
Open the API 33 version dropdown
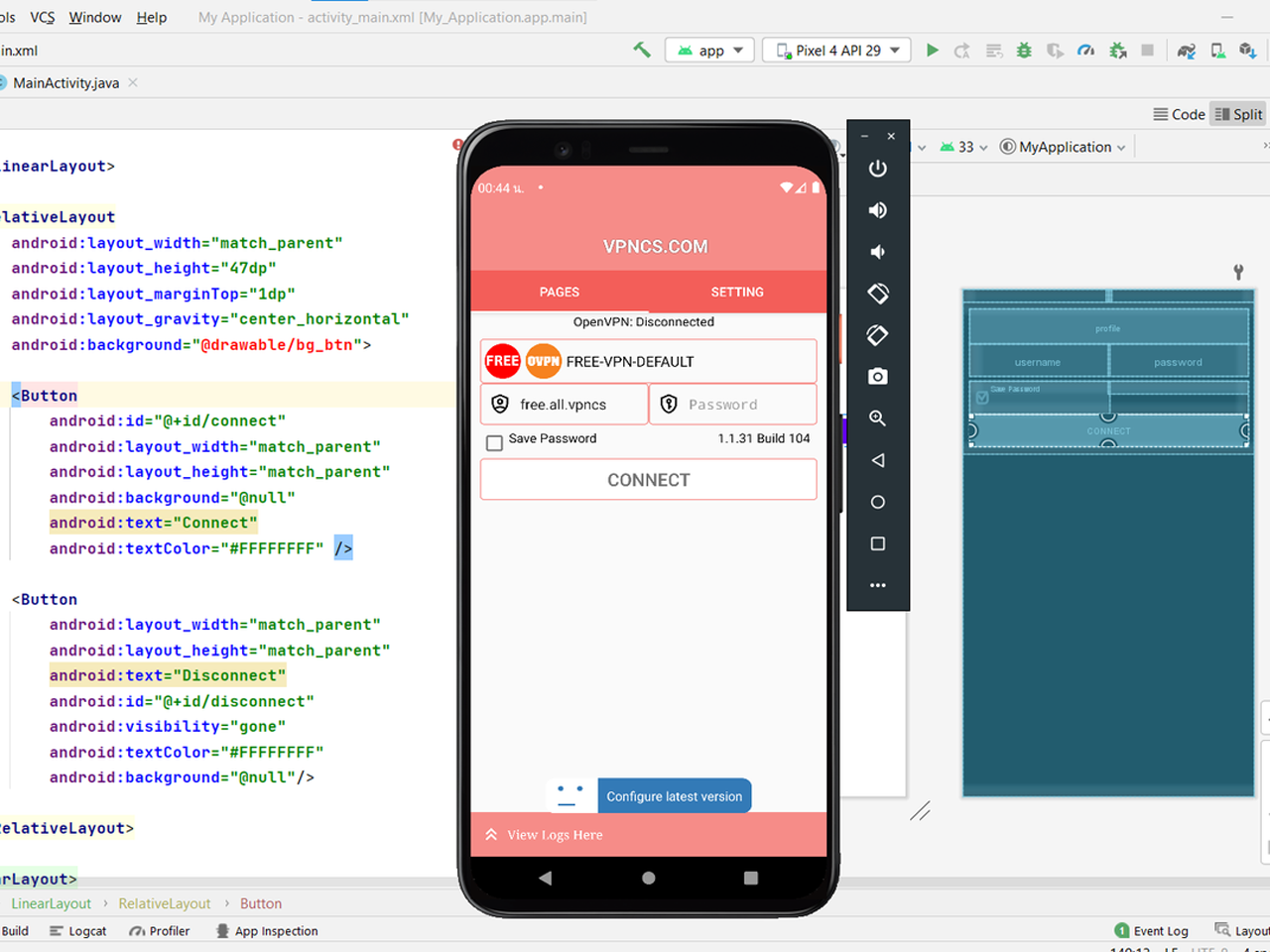(963, 147)
